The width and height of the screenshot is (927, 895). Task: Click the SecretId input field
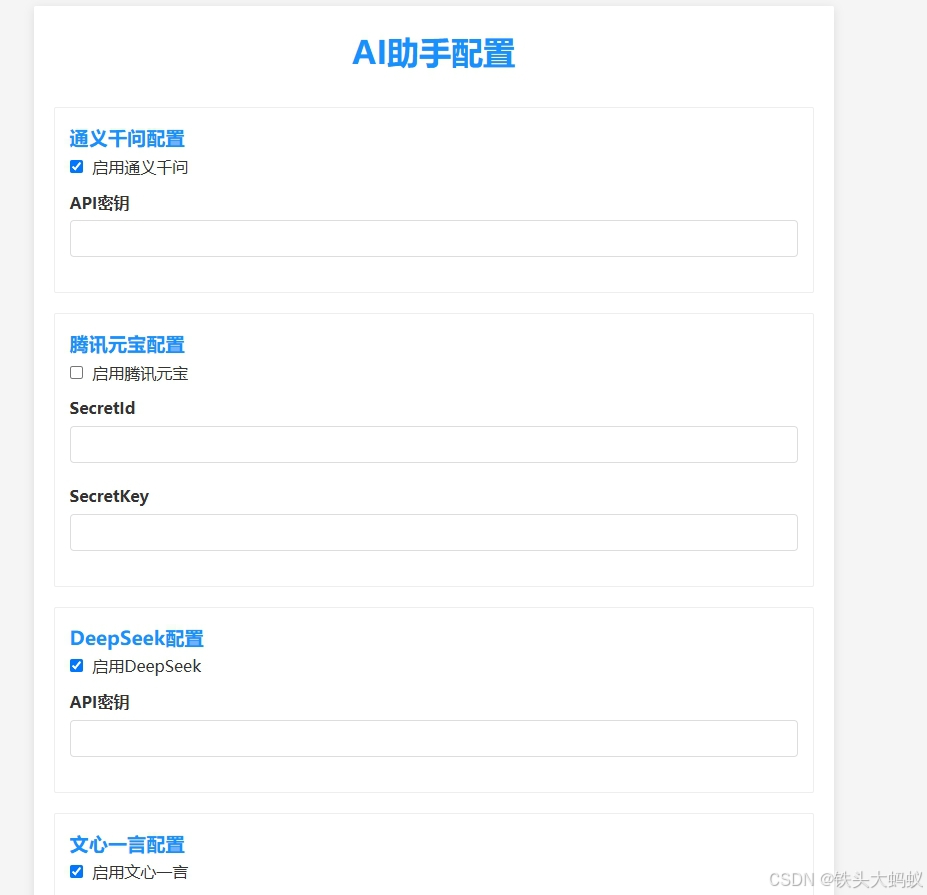point(433,444)
